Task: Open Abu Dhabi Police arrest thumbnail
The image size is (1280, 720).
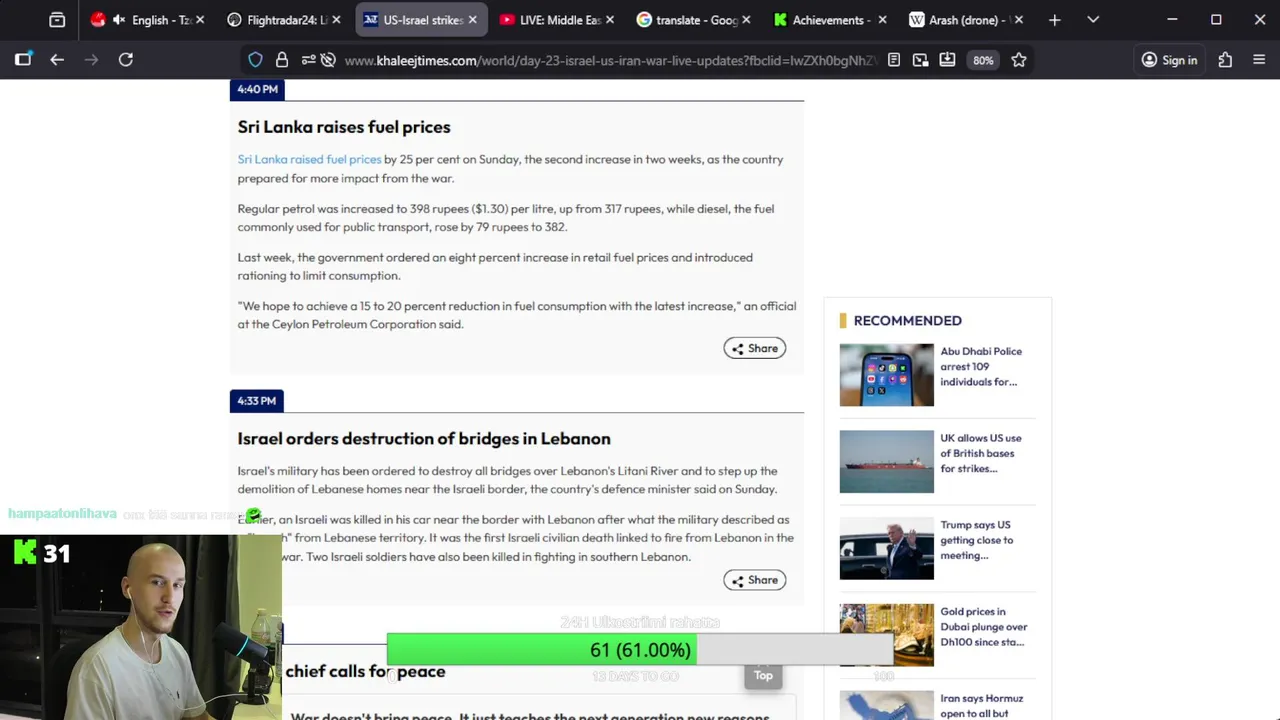Action: [x=886, y=375]
